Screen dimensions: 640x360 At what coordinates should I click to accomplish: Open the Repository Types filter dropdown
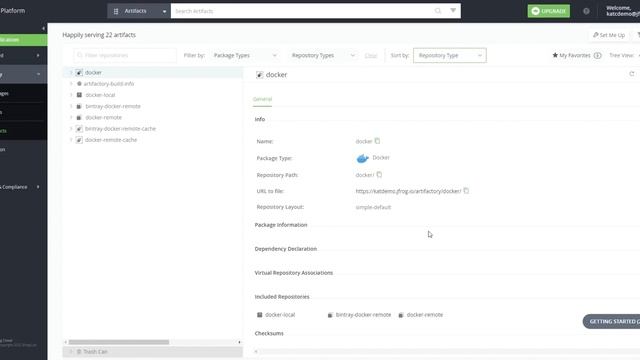coord(323,56)
